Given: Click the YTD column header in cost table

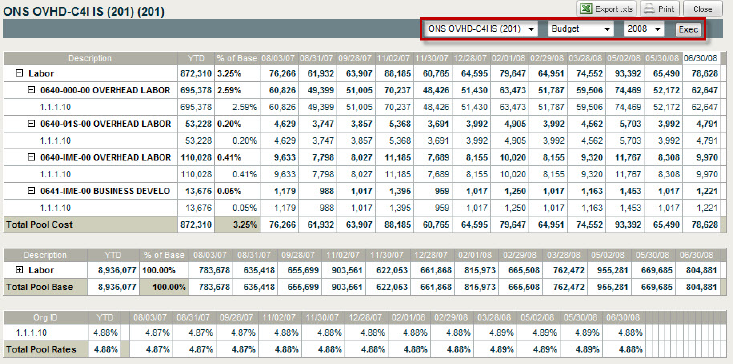Looking at the screenshot, I should click(196, 58).
